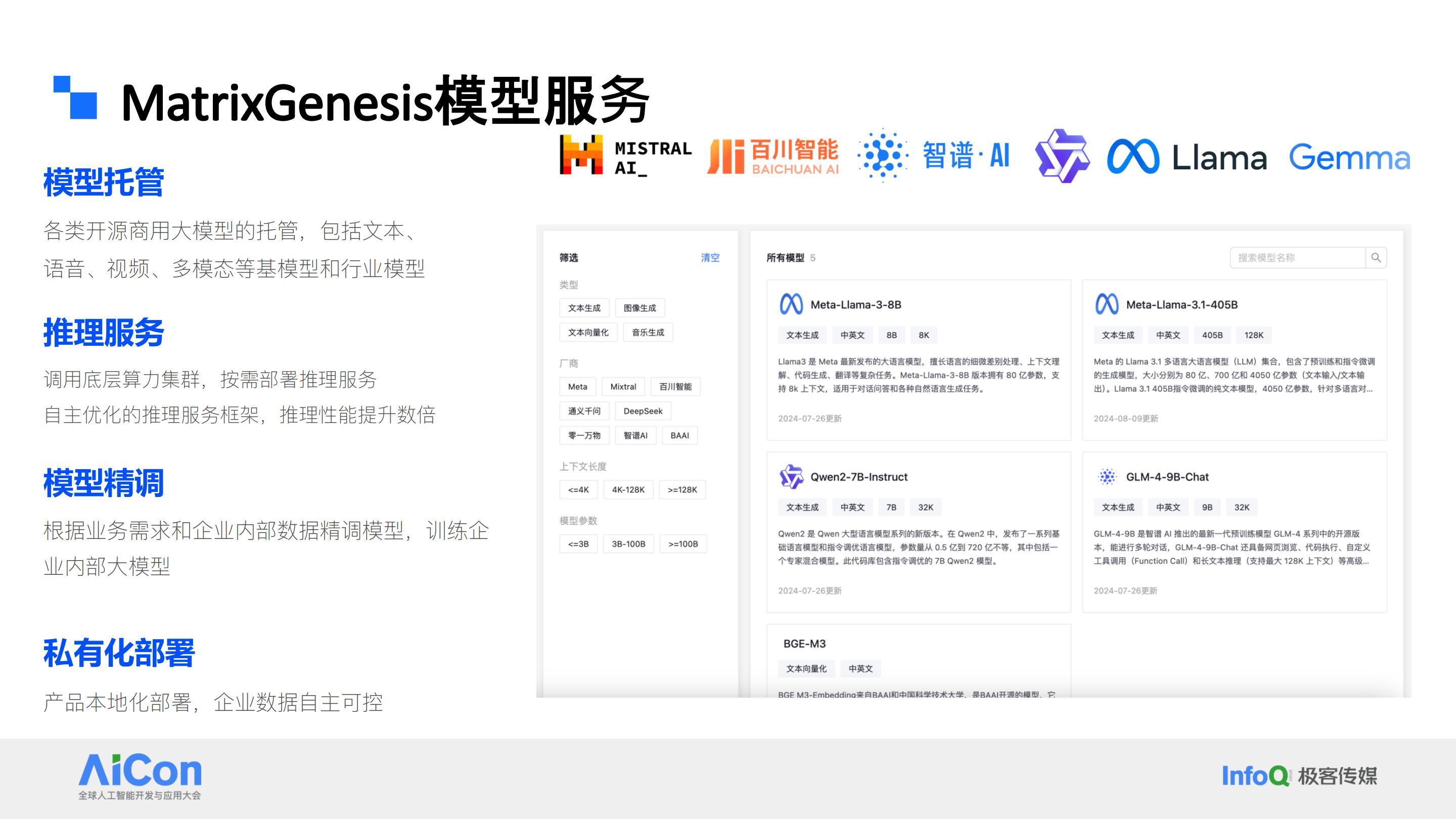Select the 智谱AI vendor filter

coord(635,435)
